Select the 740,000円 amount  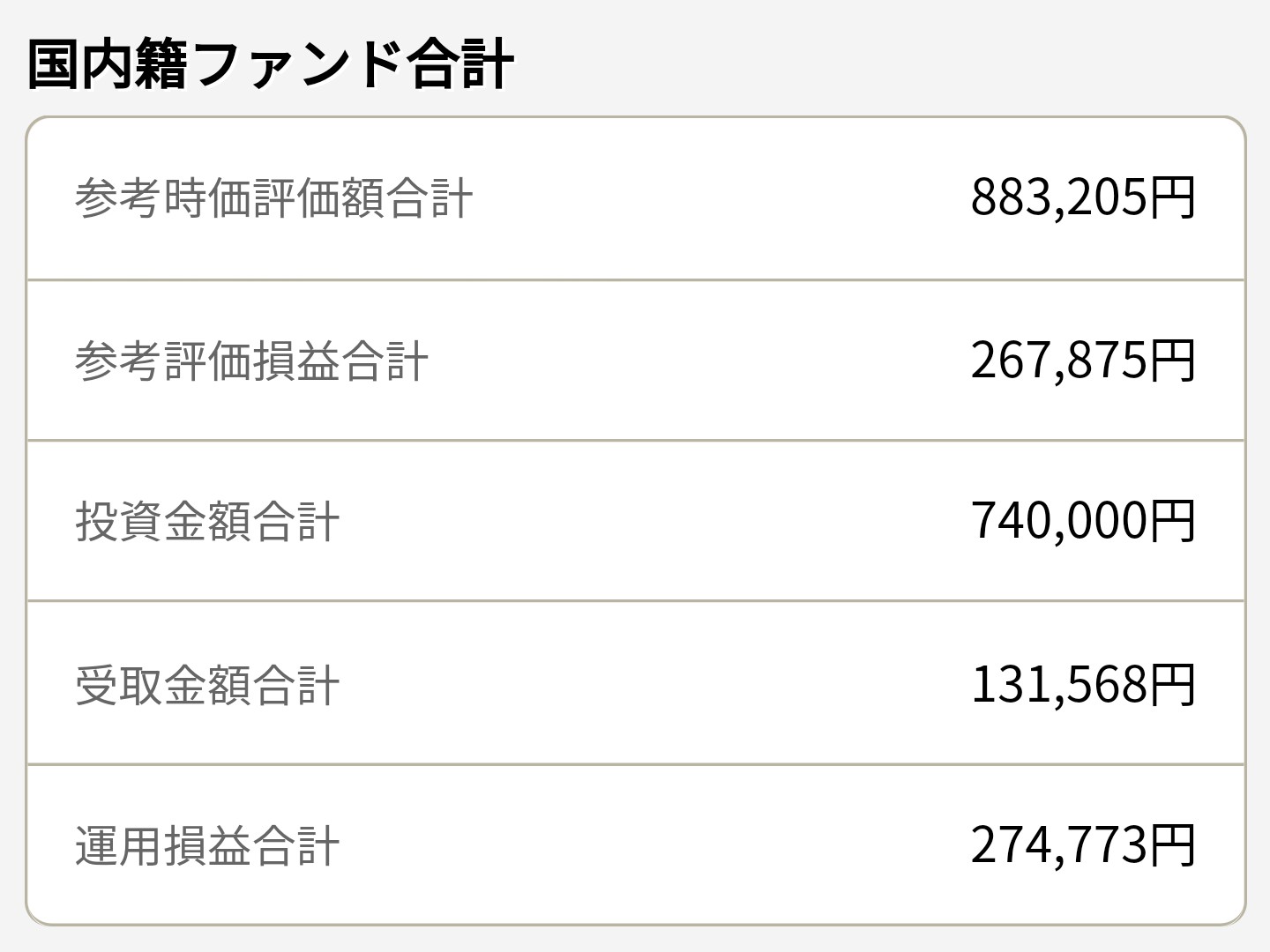(x=1082, y=520)
